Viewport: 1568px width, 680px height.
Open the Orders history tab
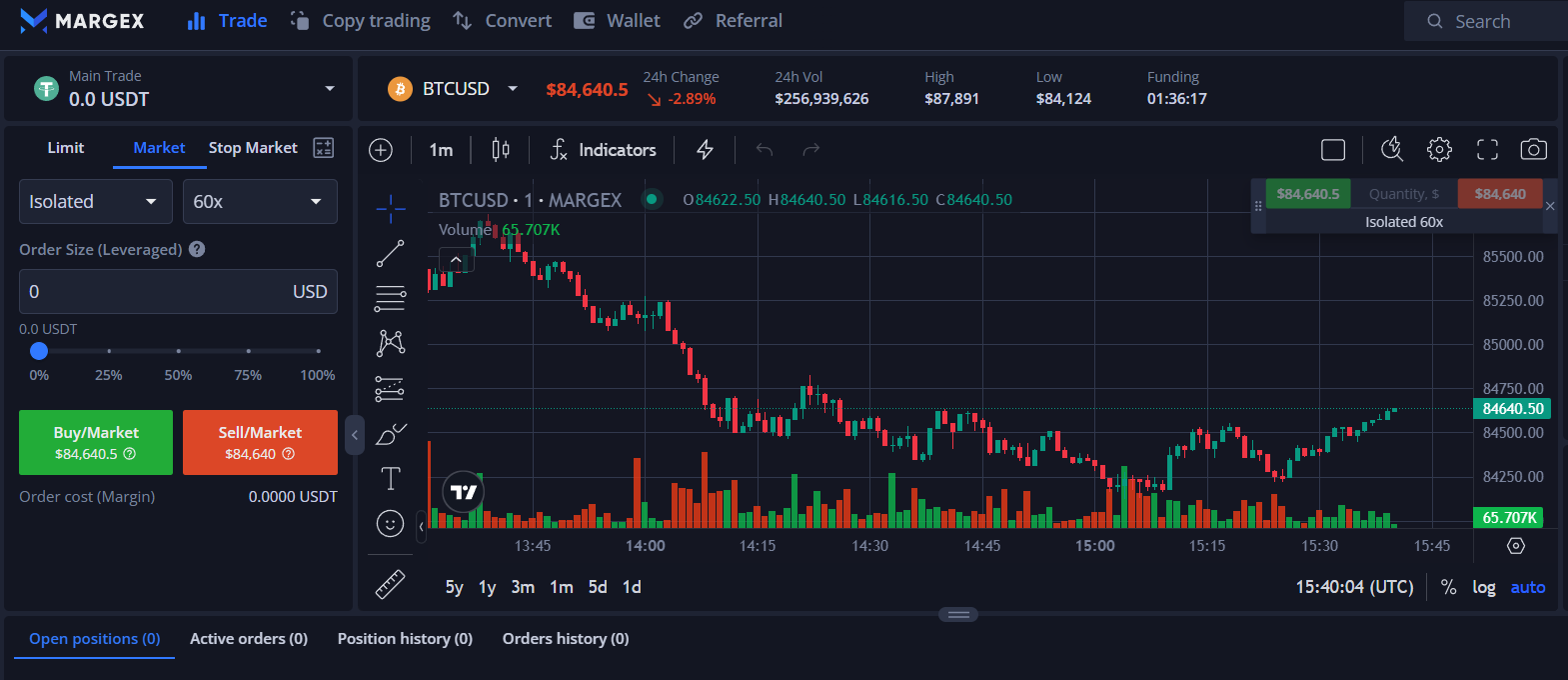pyautogui.click(x=566, y=639)
